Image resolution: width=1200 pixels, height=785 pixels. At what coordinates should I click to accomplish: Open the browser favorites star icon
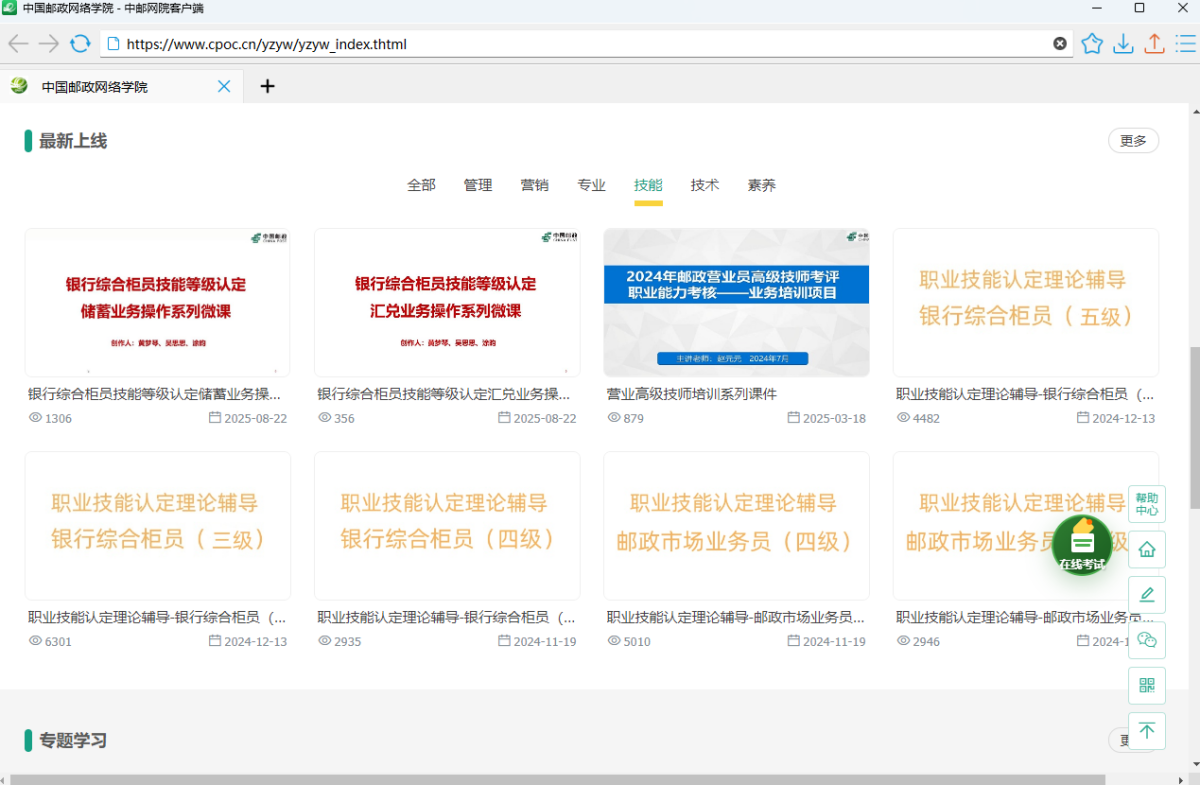point(1091,44)
